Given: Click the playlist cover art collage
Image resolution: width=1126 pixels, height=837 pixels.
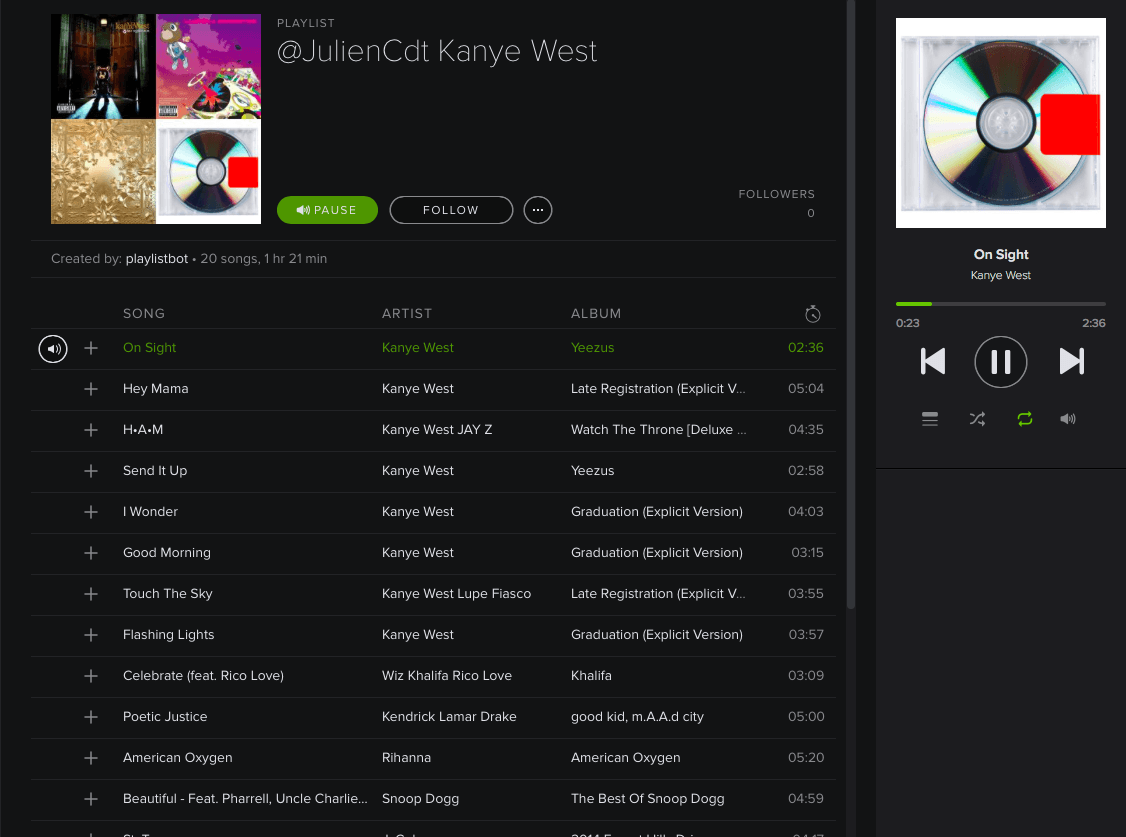Looking at the screenshot, I should [x=156, y=119].
